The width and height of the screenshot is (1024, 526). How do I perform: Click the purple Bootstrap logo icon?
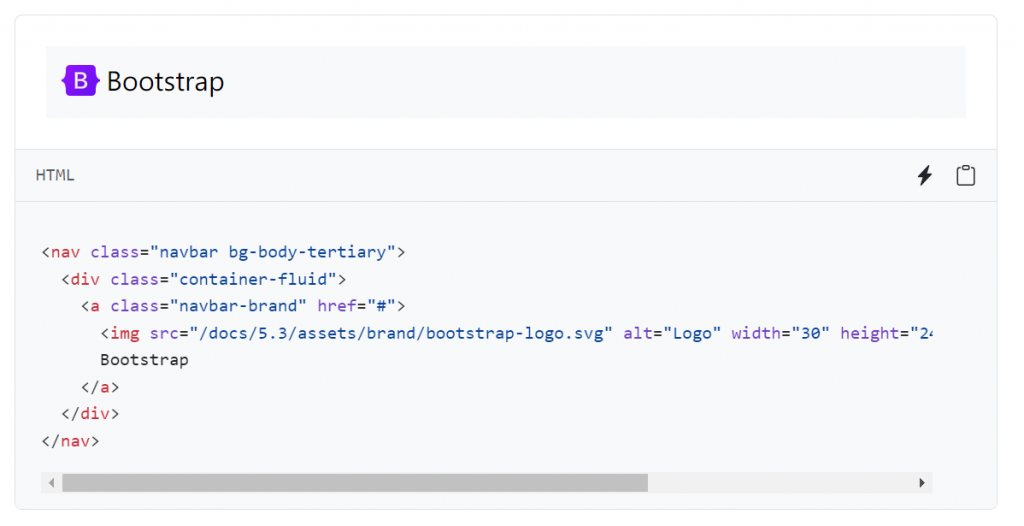[x=80, y=81]
